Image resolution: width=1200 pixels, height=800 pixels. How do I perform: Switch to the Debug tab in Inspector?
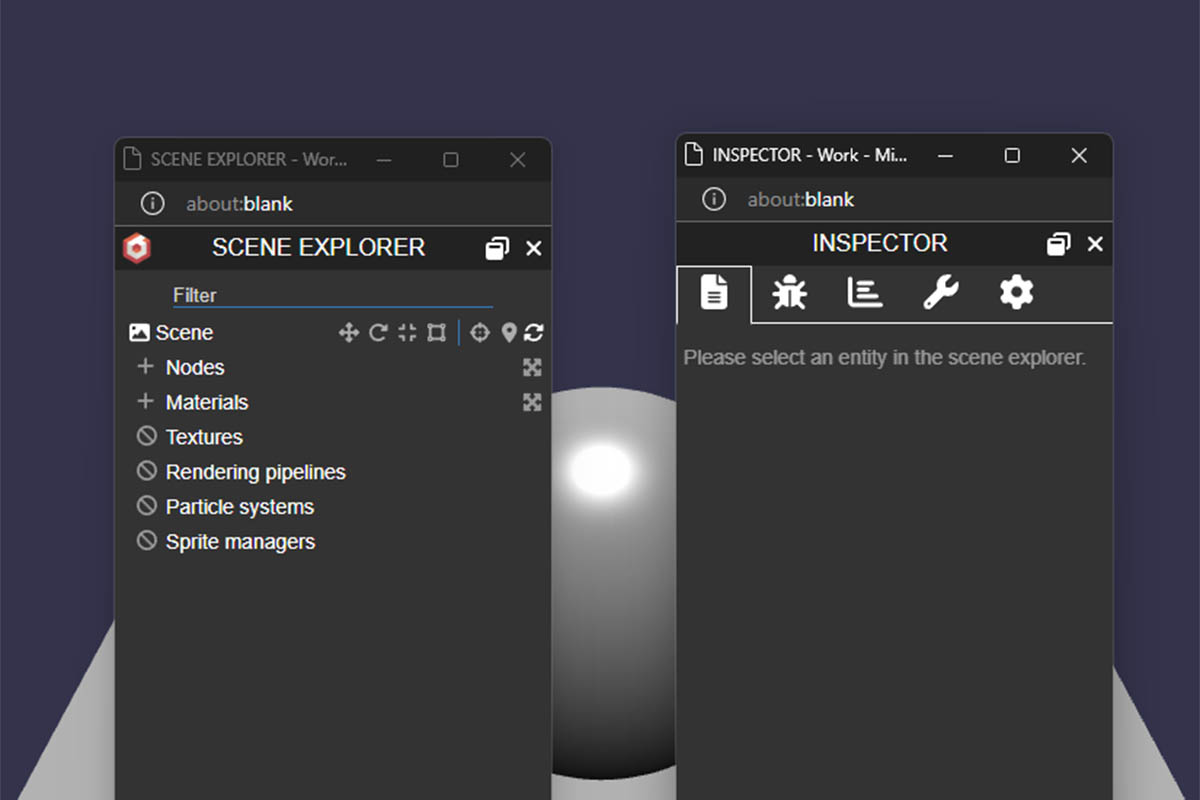click(x=789, y=293)
